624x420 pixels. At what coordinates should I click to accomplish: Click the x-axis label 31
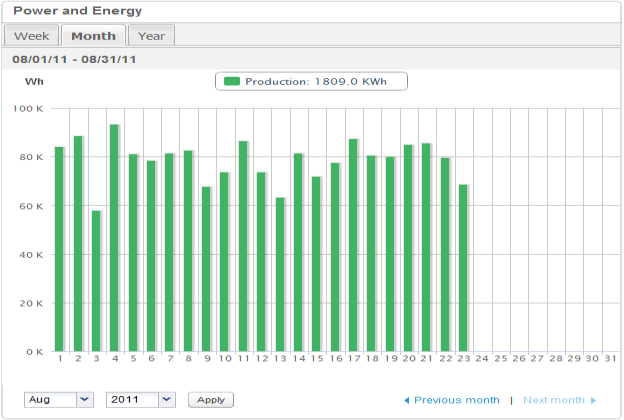pyautogui.click(x=610, y=359)
